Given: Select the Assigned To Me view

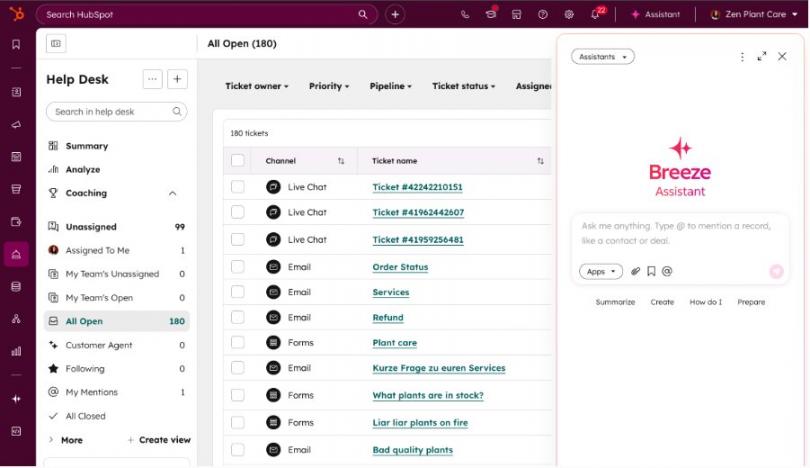Looking at the screenshot, I should 117,251.
